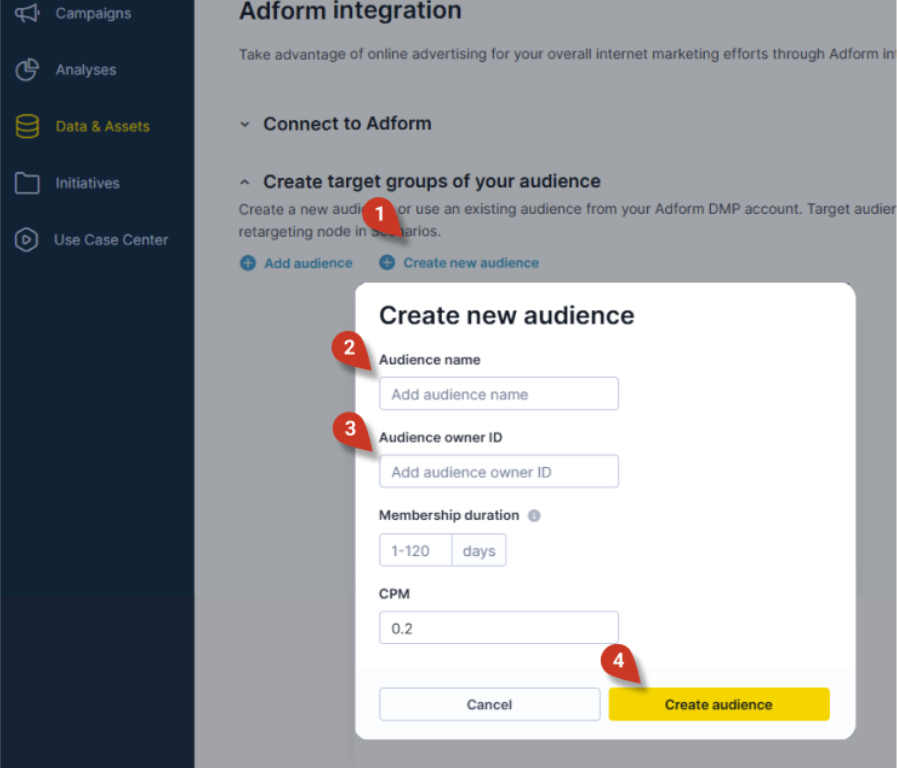Open the days unit selector
The image size is (897, 768).
pos(479,550)
